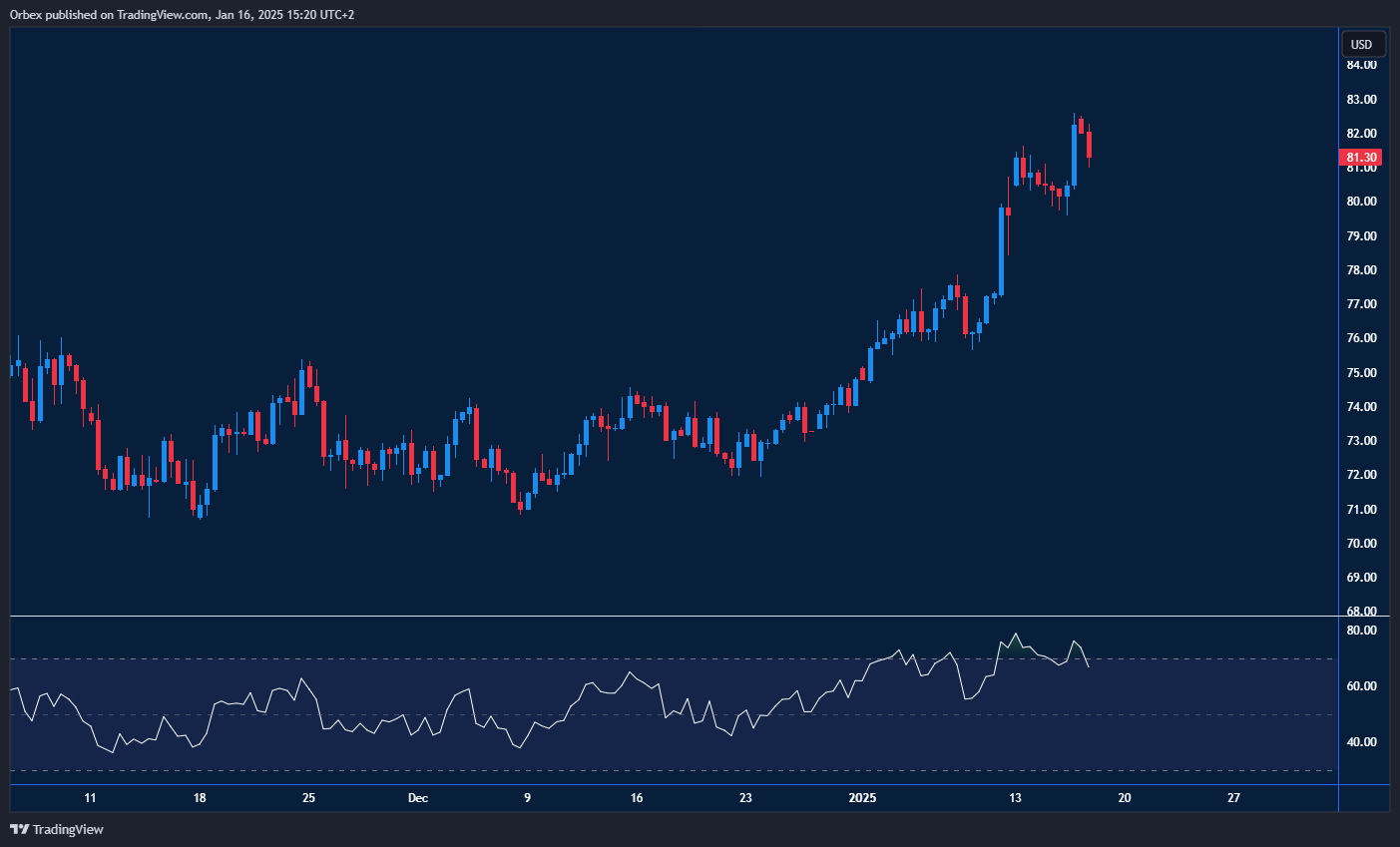Click the 68.00 level on the price scale

[x=1361, y=611]
